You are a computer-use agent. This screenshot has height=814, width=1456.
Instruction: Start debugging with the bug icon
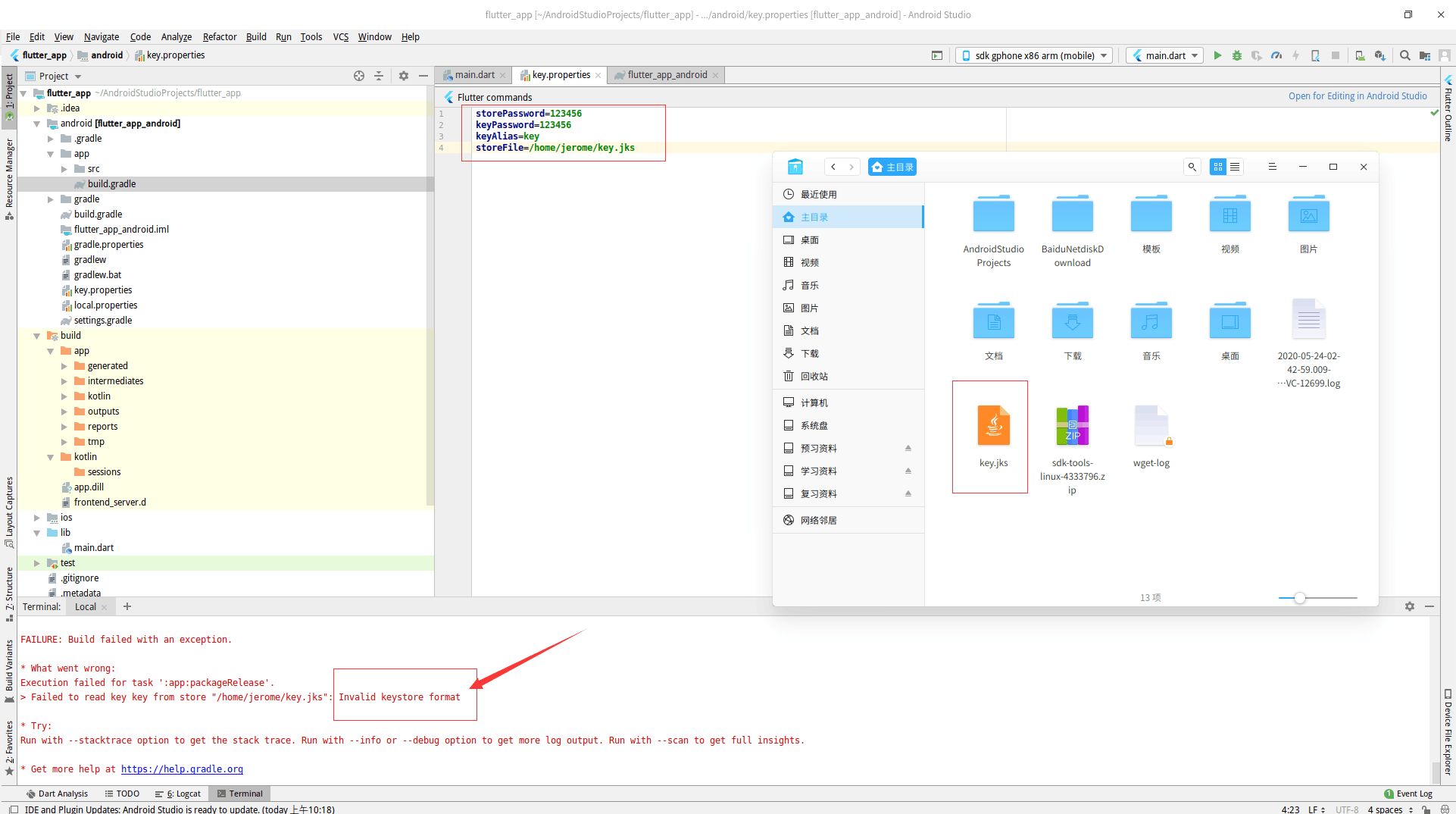(1237, 55)
